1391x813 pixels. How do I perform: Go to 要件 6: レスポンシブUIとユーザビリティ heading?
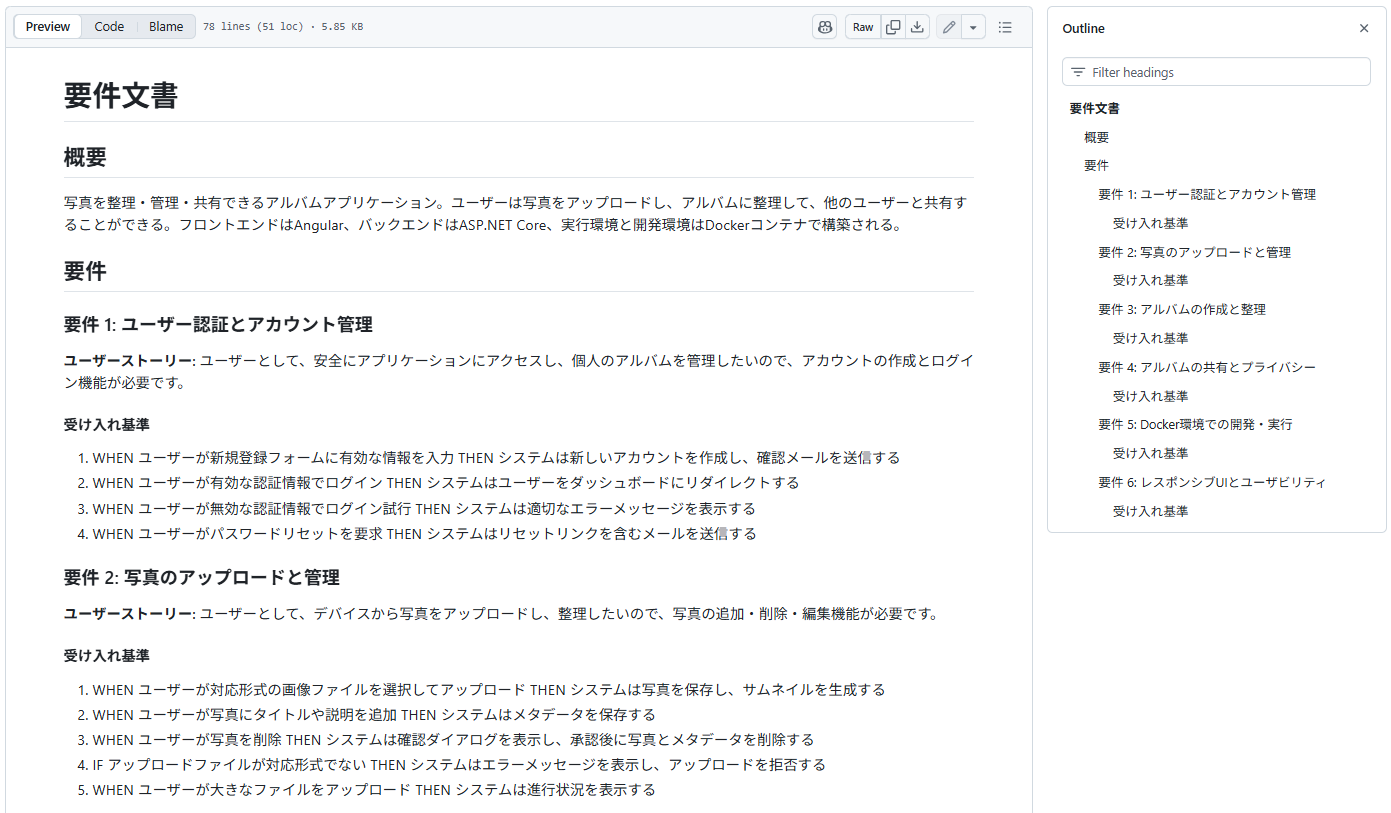(1211, 482)
